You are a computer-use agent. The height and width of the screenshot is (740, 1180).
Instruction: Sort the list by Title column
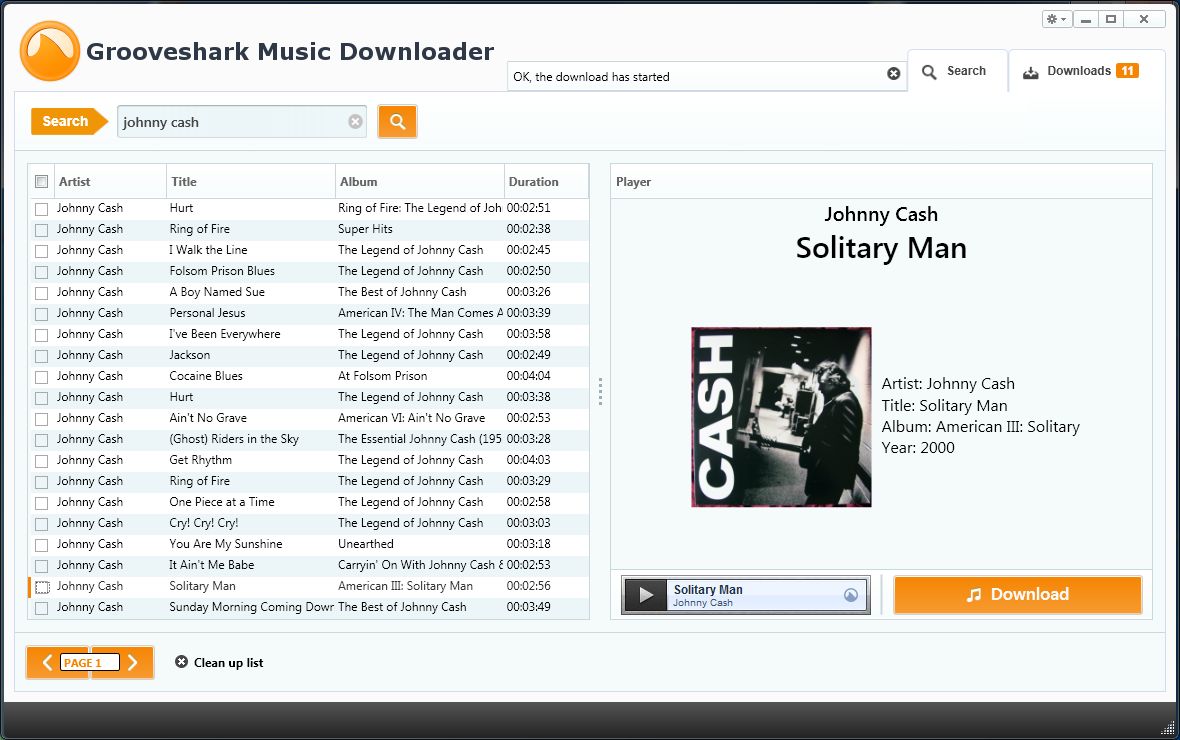251,181
